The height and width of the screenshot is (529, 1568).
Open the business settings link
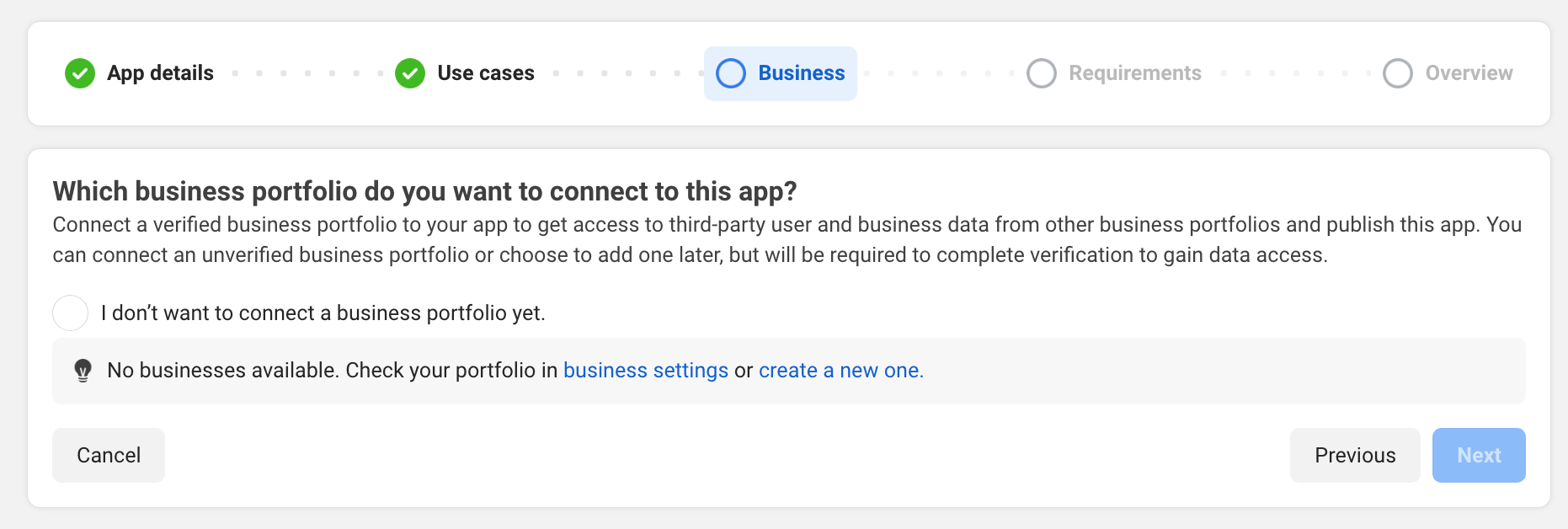(646, 371)
